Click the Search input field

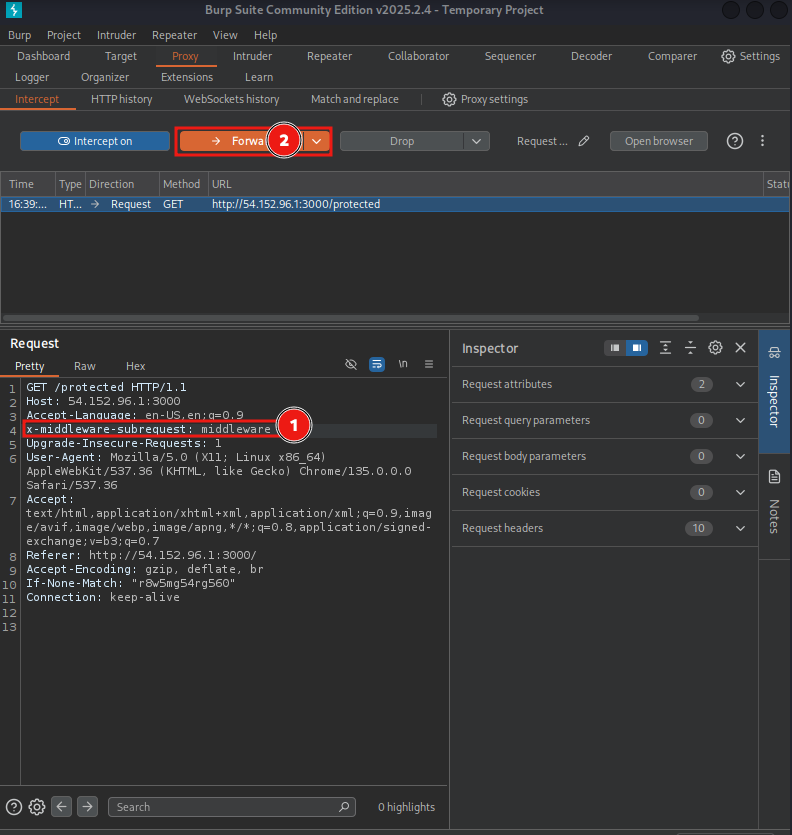(232, 807)
